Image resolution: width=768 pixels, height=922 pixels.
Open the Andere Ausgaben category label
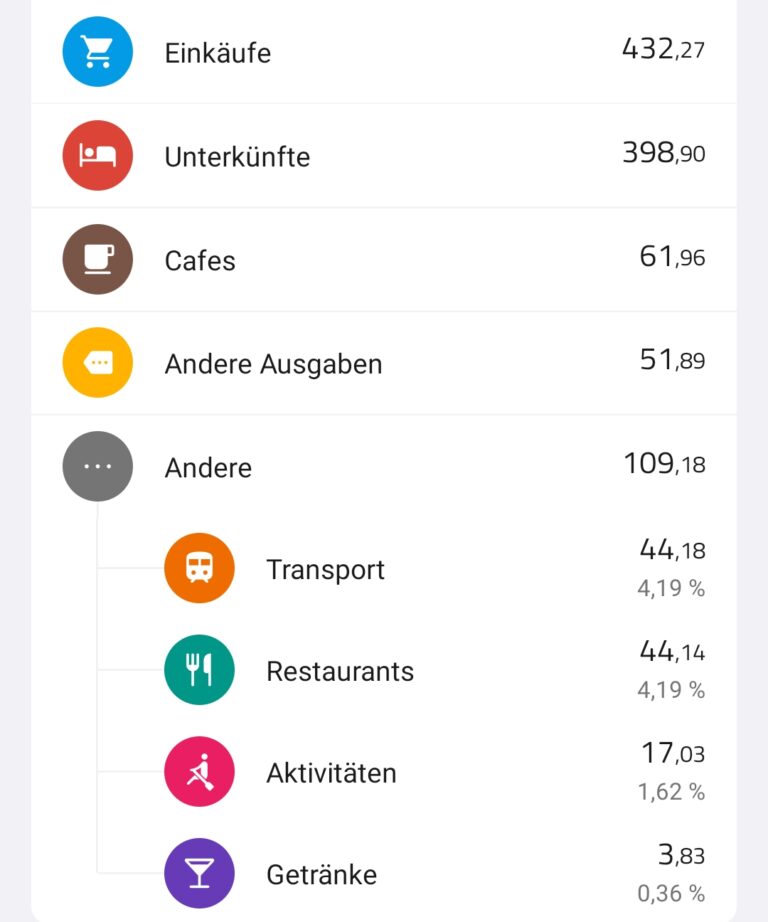point(273,364)
